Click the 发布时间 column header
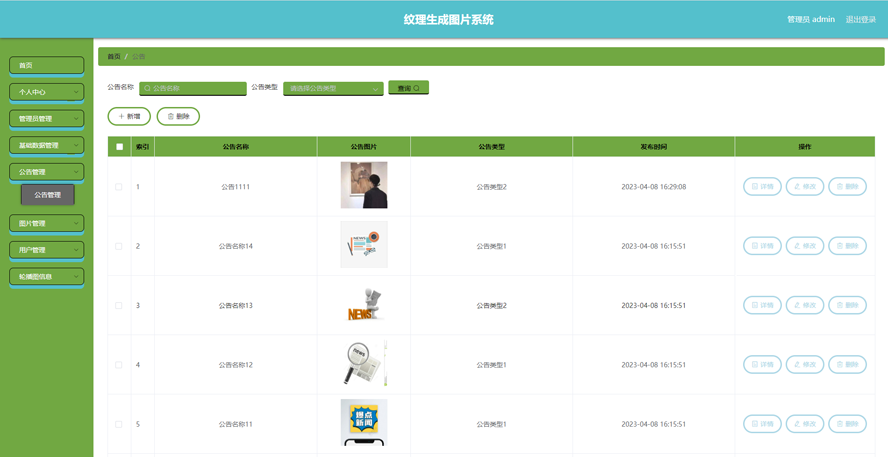Image resolution: width=888 pixels, height=457 pixels. pyautogui.click(x=654, y=147)
